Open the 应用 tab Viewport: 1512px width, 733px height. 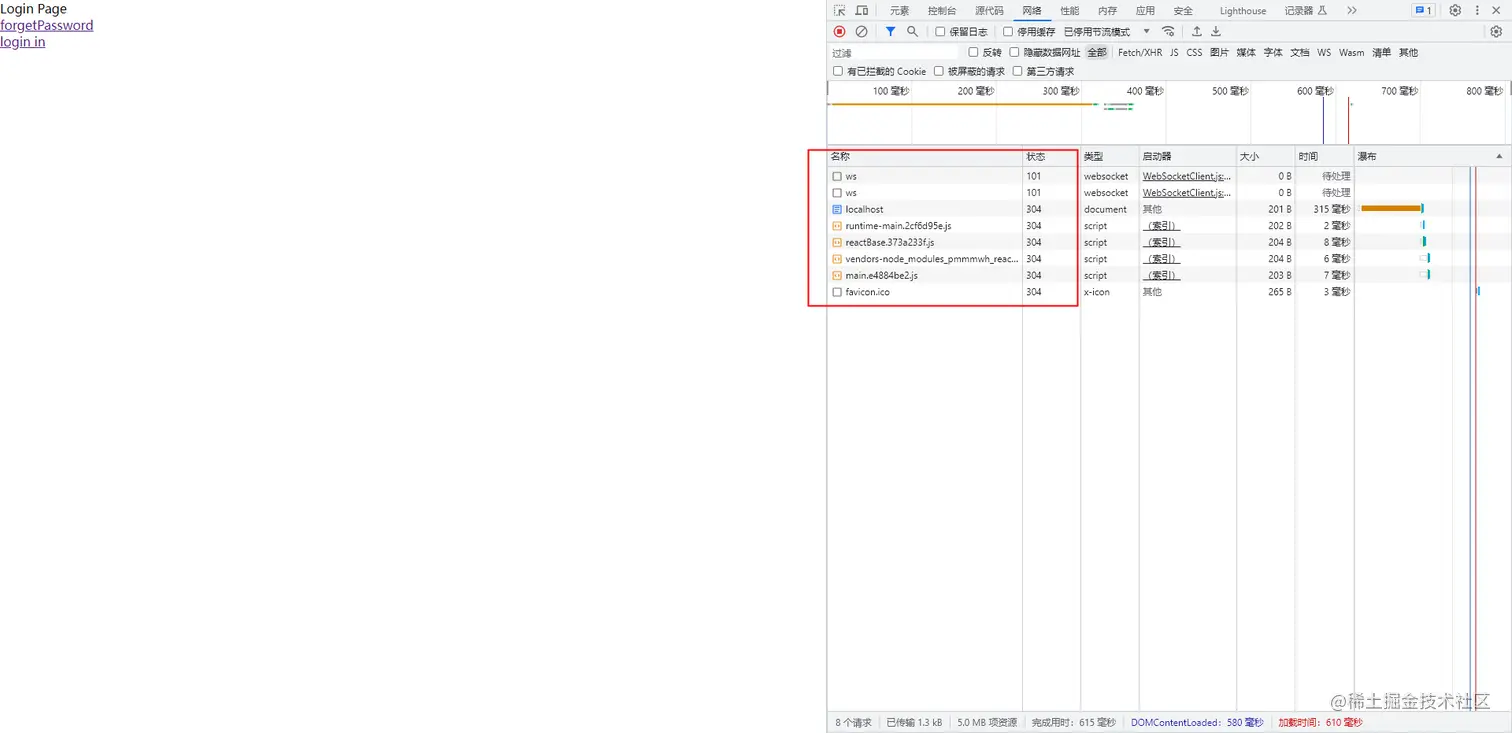[x=1145, y=11]
